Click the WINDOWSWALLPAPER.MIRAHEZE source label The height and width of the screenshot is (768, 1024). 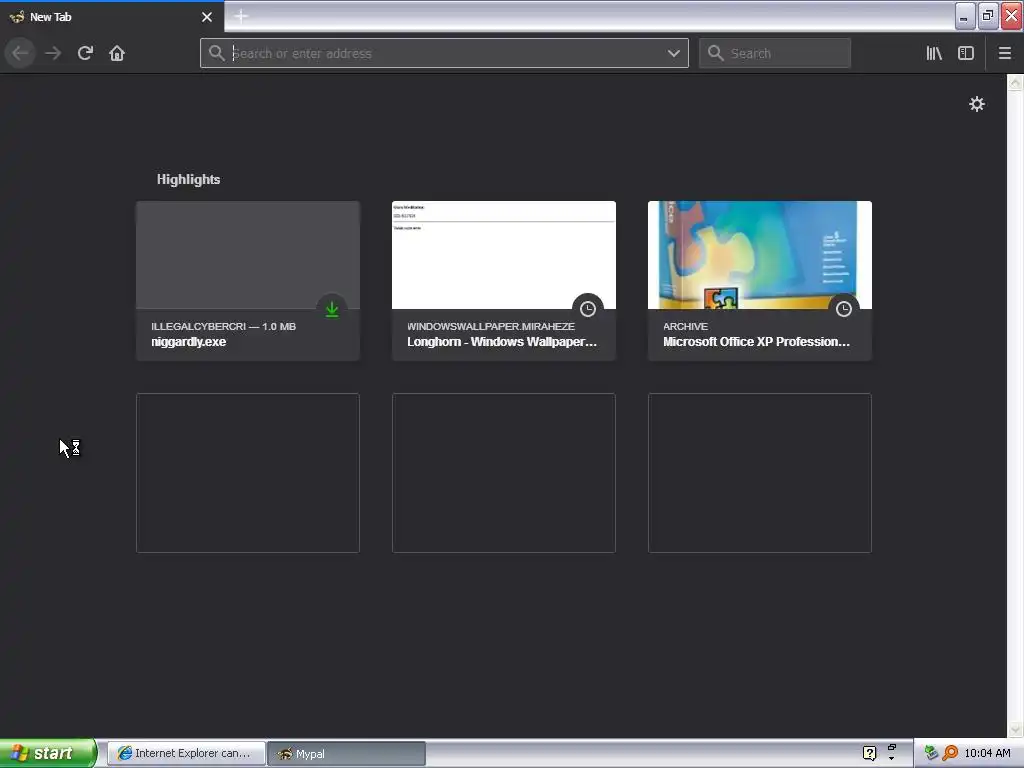[x=491, y=326]
